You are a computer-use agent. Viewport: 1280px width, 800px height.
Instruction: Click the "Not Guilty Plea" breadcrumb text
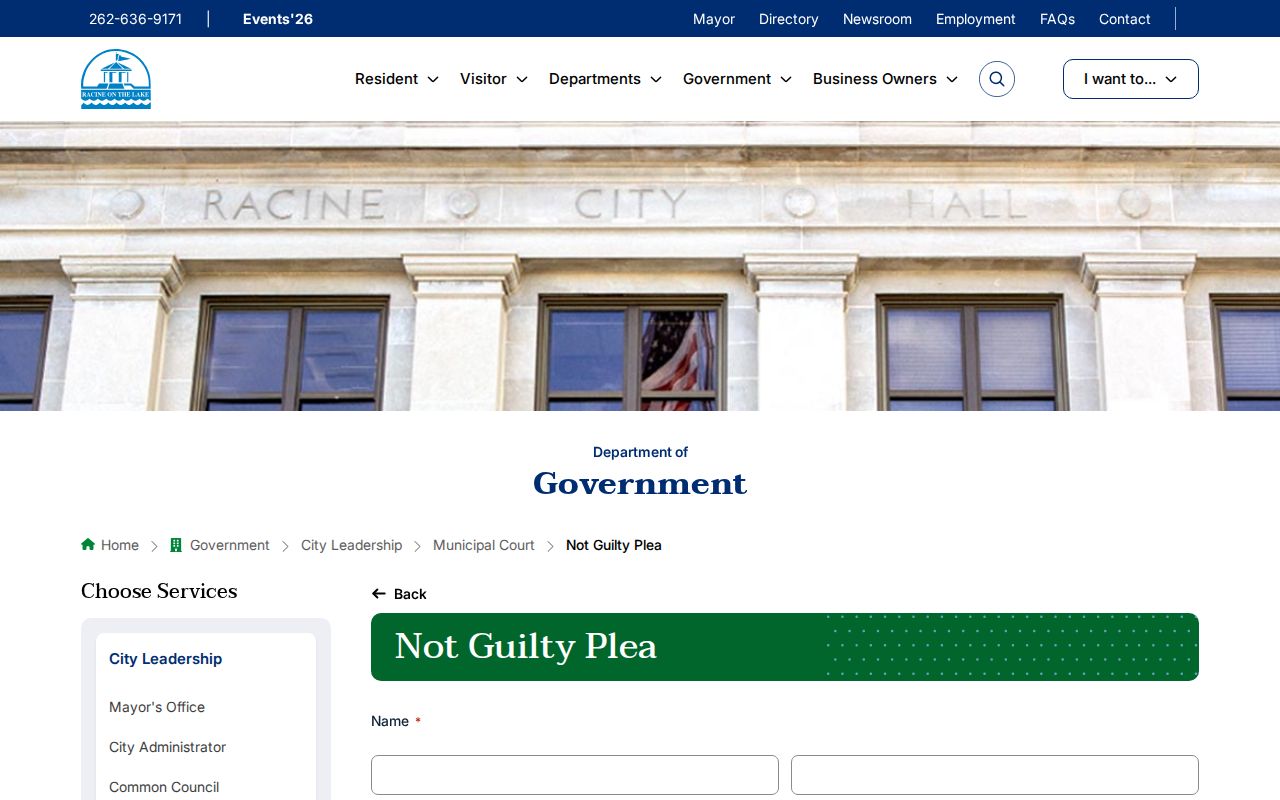[x=614, y=545]
